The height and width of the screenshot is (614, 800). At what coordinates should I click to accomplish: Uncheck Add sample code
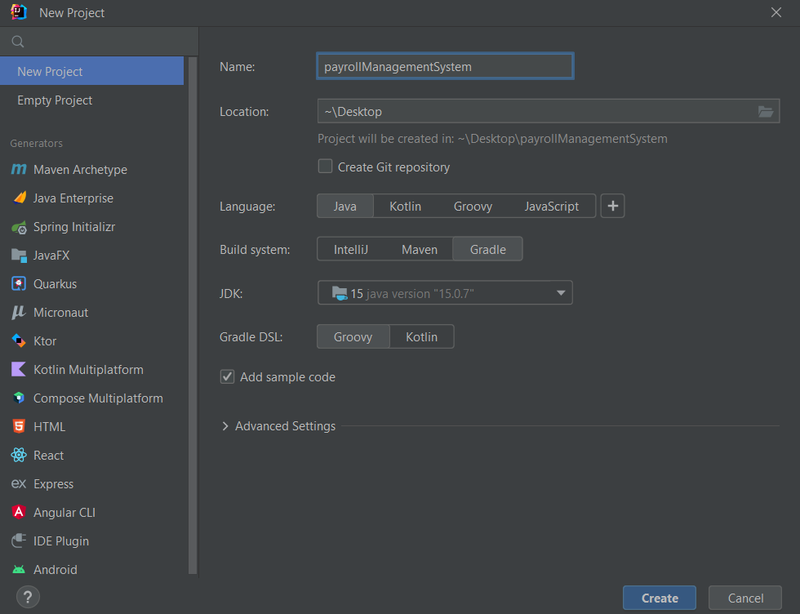[227, 377]
